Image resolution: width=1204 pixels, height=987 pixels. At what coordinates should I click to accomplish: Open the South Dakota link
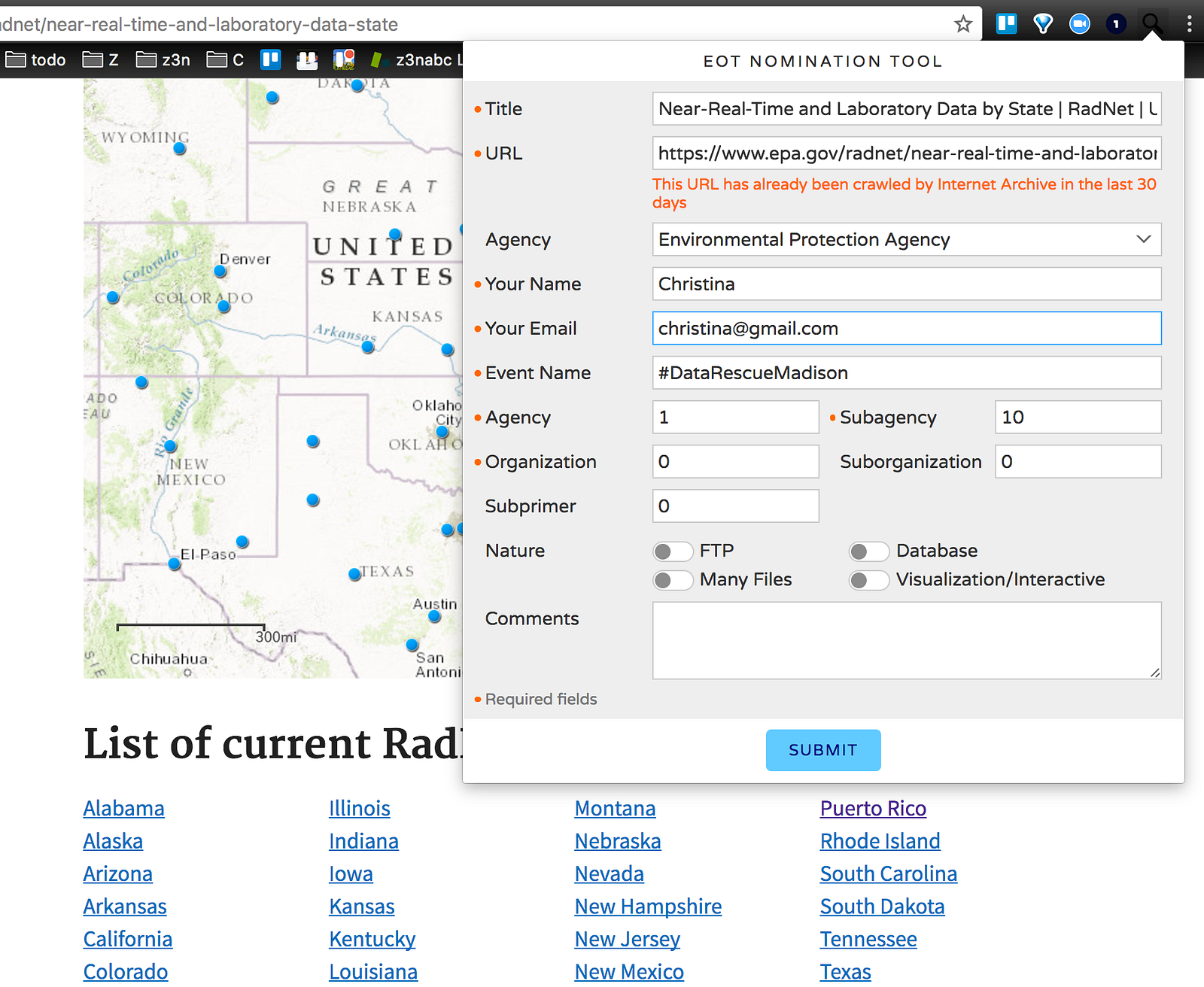(883, 907)
